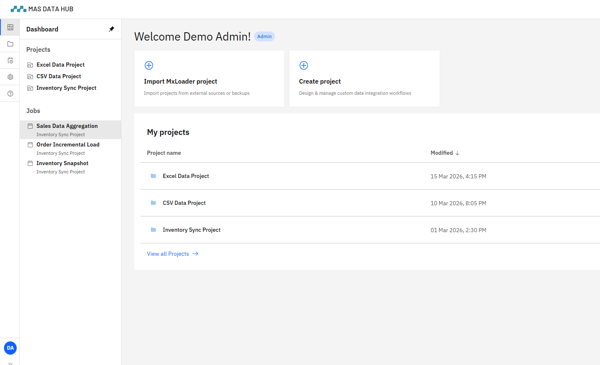The height and width of the screenshot is (365, 600).
Task: Open the Help icon in left rail
Action: point(10,93)
